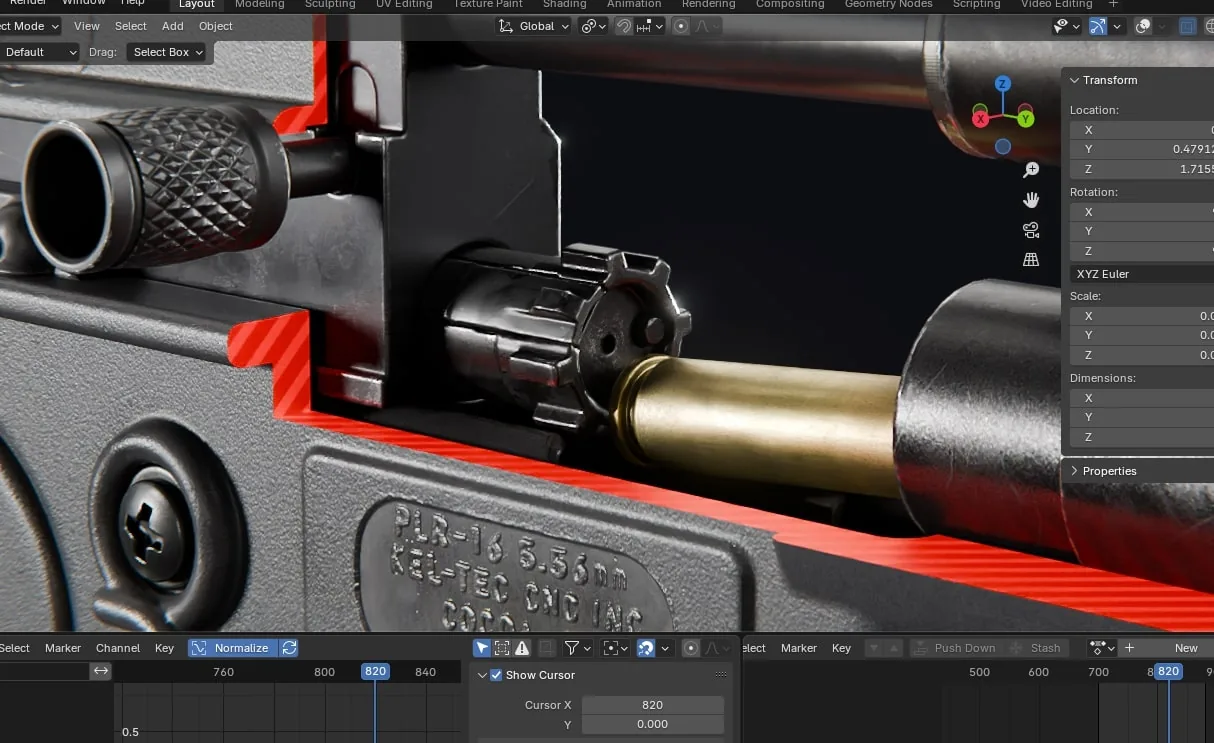Open the XYZ Euler rotation mode dropdown
Viewport: 1214px width, 743px height.
1141,274
